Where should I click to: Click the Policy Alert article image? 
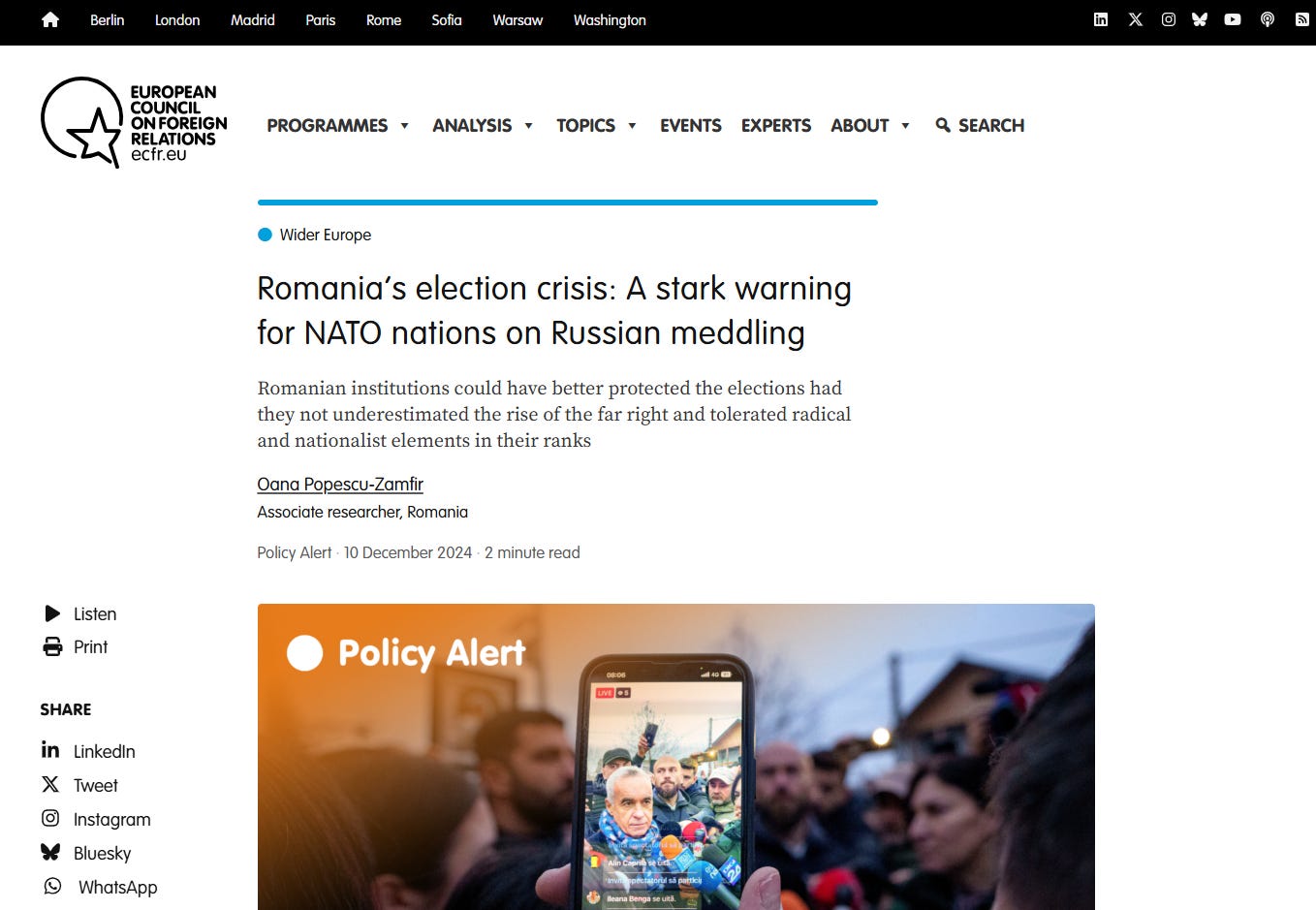(x=675, y=756)
